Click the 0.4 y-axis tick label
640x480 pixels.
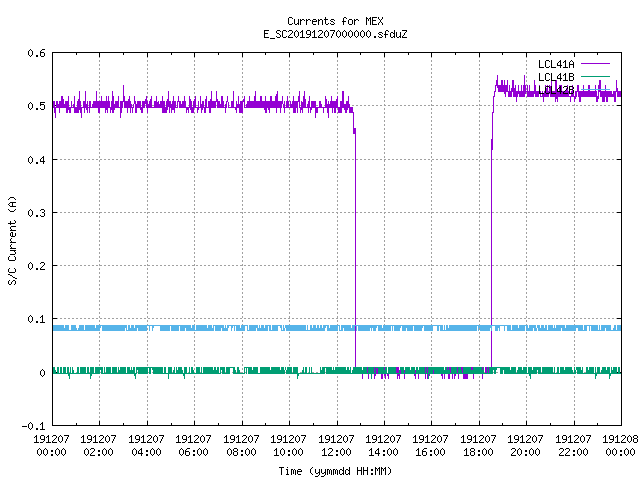click(36, 160)
